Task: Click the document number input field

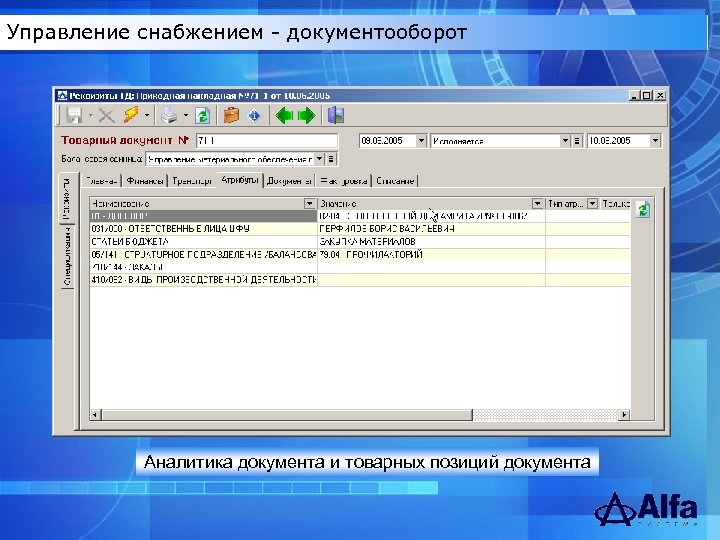Action: pyautogui.click(x=267, y=141)
